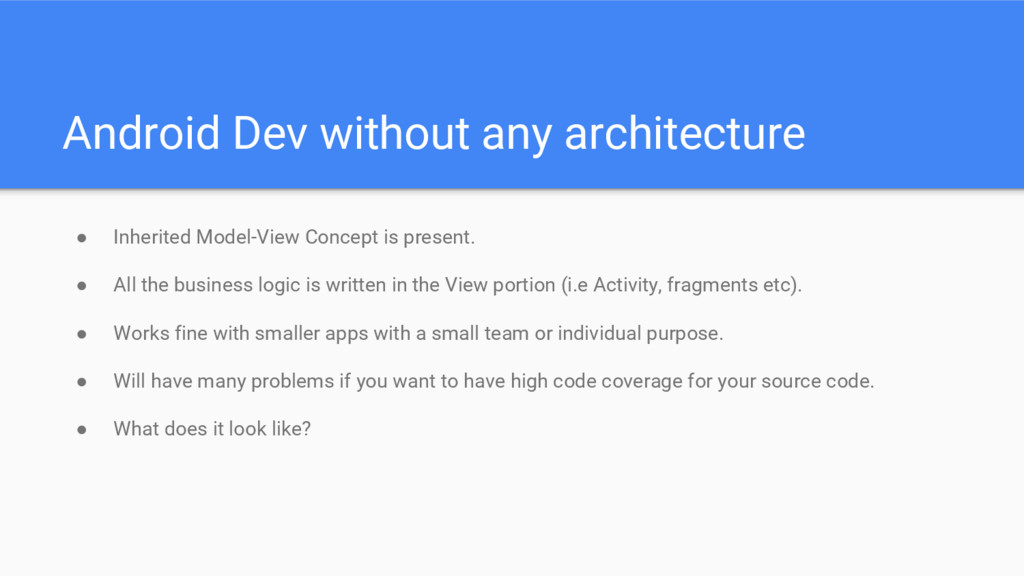Select the bullet dot before 'Inherited Model-View Concept'

pos(82,238)
